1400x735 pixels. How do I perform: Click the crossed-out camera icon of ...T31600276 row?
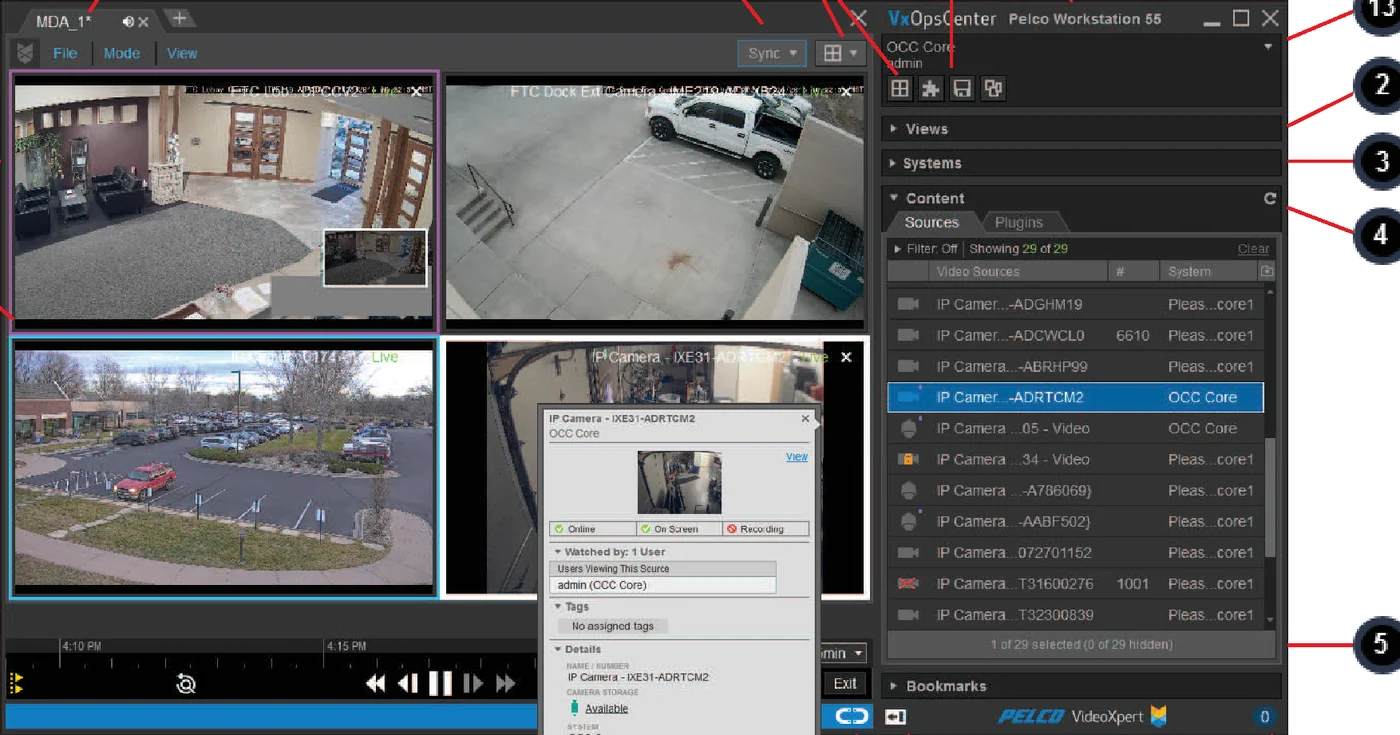point(908,583)
